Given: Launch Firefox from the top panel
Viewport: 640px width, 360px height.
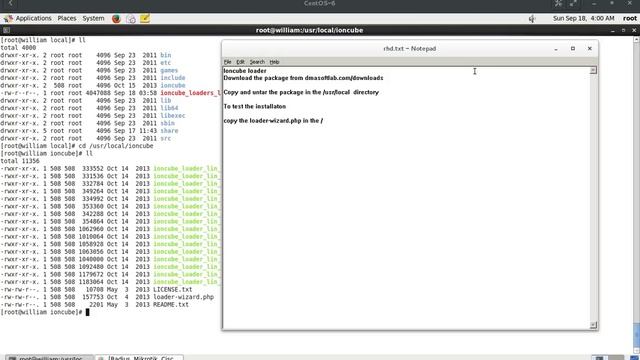Looking at the screenshot, I should (x=116, y=18).
